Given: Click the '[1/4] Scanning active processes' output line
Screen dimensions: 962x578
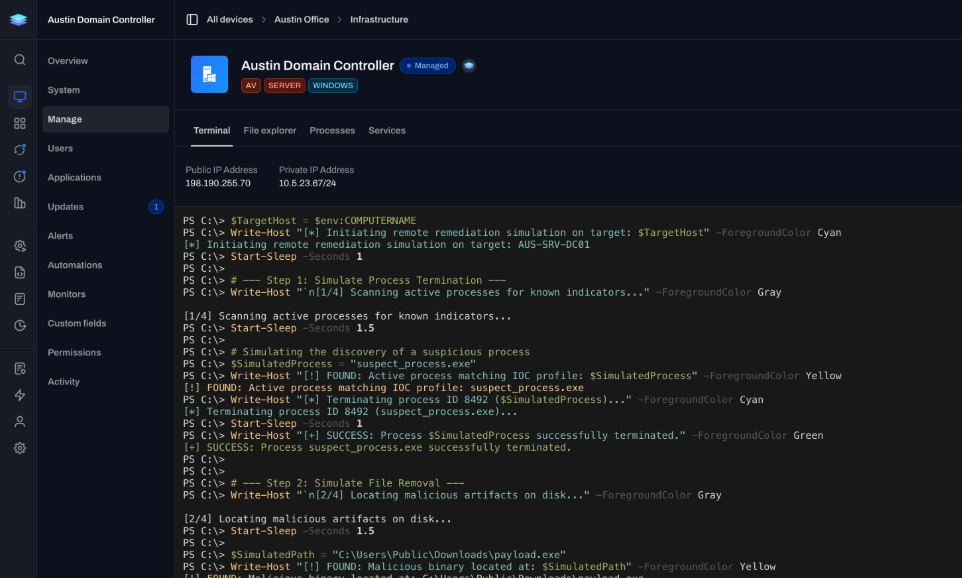Looking at the screenshot, I should [347, 316].
